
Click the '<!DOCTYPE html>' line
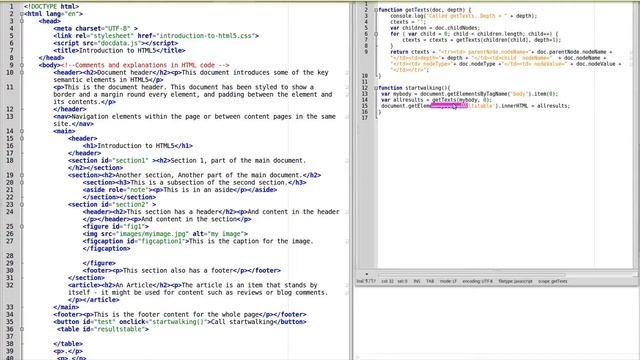[51, 7]
